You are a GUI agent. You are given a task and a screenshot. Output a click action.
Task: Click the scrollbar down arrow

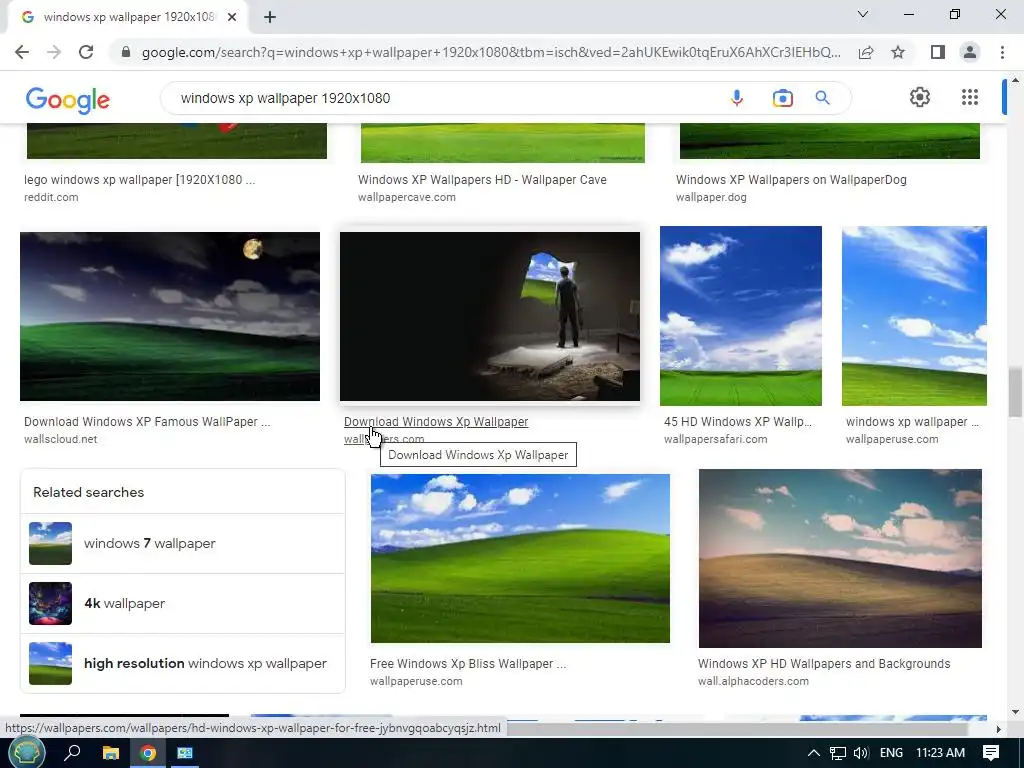(x=1015, y=712)
